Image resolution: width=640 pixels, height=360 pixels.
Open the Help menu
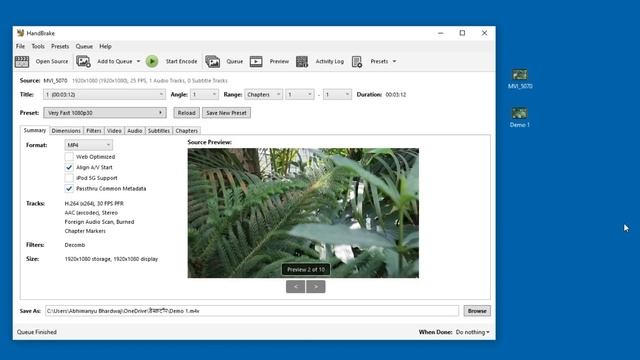105,47
